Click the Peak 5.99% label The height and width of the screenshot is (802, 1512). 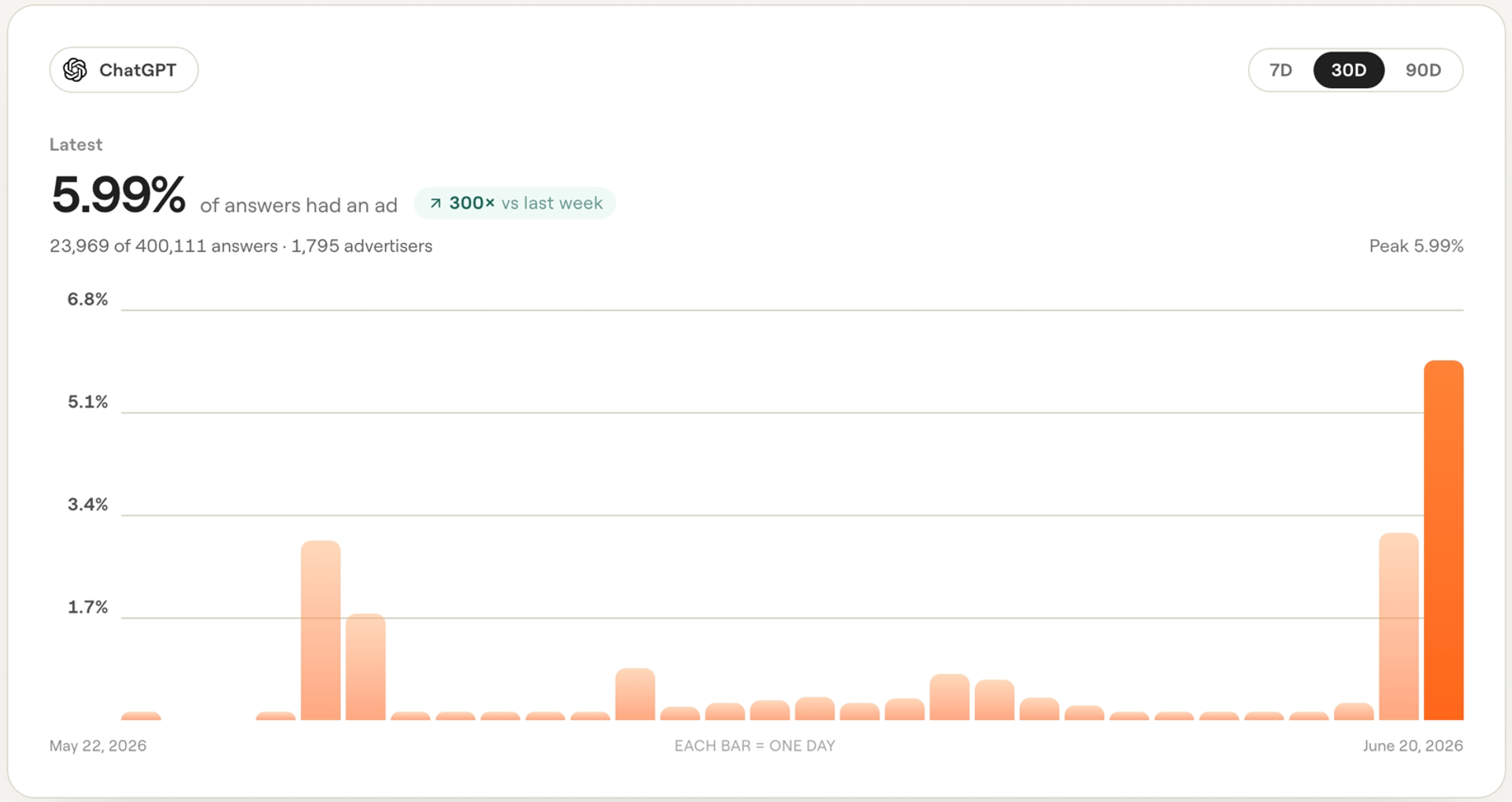click(x=1416, y=246)
